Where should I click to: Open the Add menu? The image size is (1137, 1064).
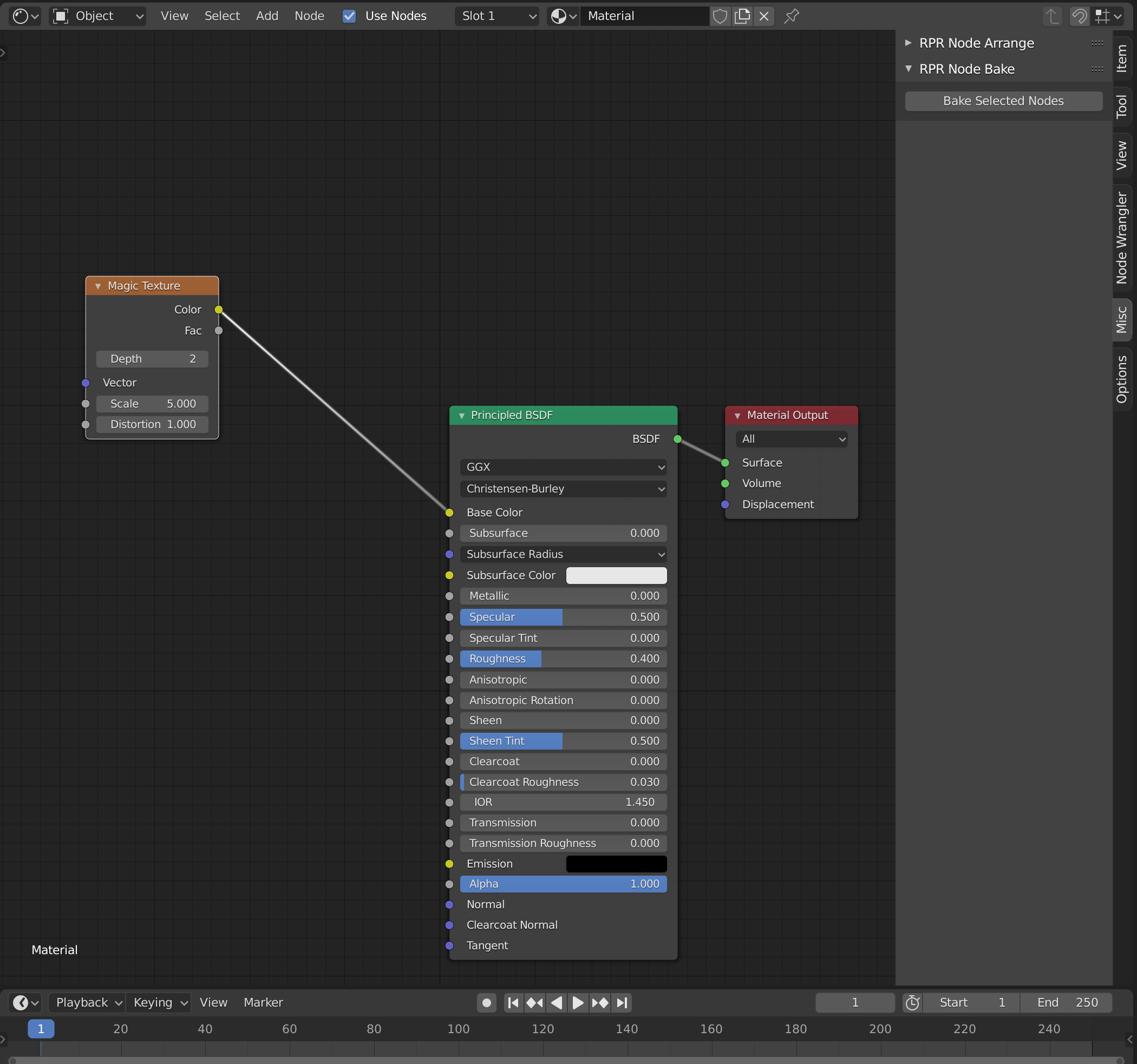click(267, 16)
